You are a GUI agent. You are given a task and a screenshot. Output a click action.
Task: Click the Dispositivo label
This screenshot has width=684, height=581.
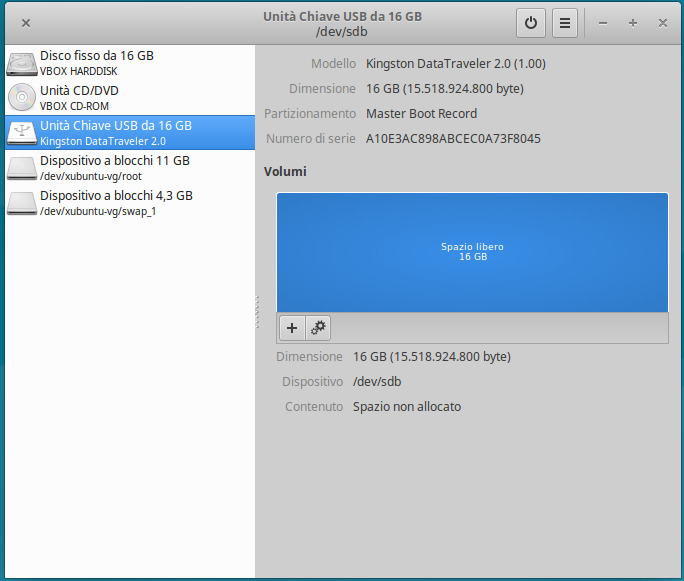coord(313,382)
